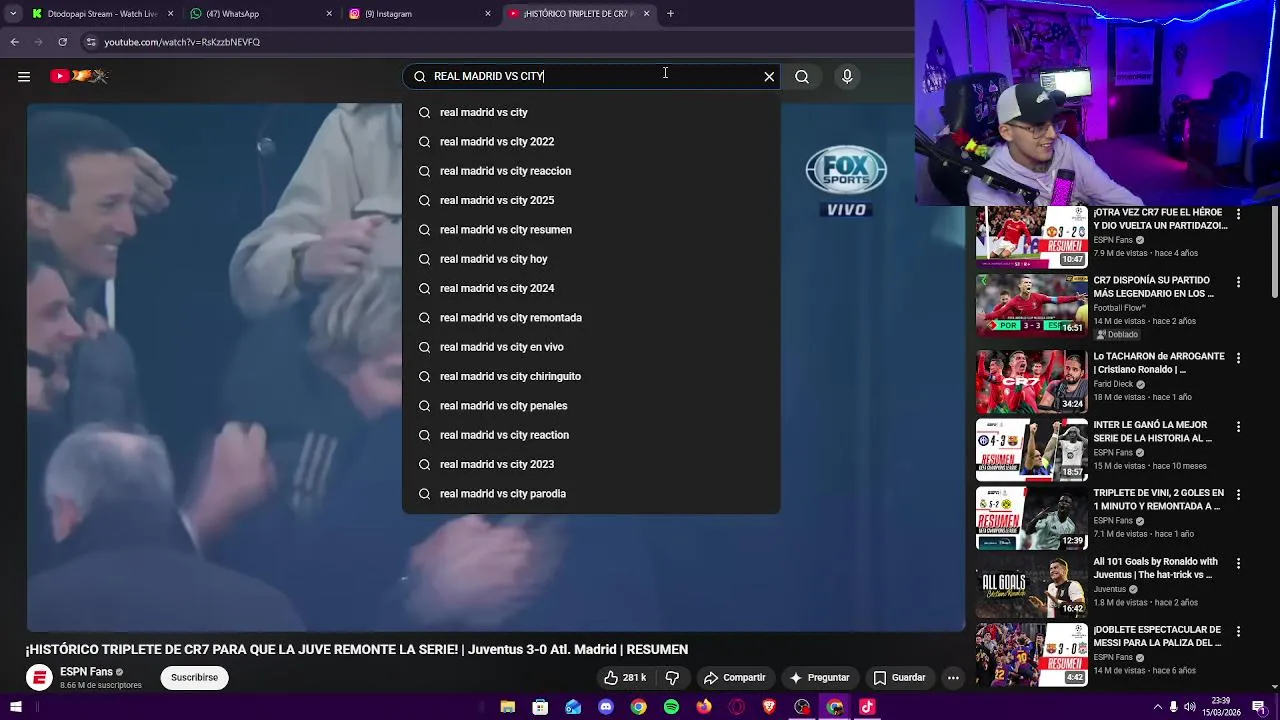Close the Instagram tab

pyautogui.click(x=488, y=14)
